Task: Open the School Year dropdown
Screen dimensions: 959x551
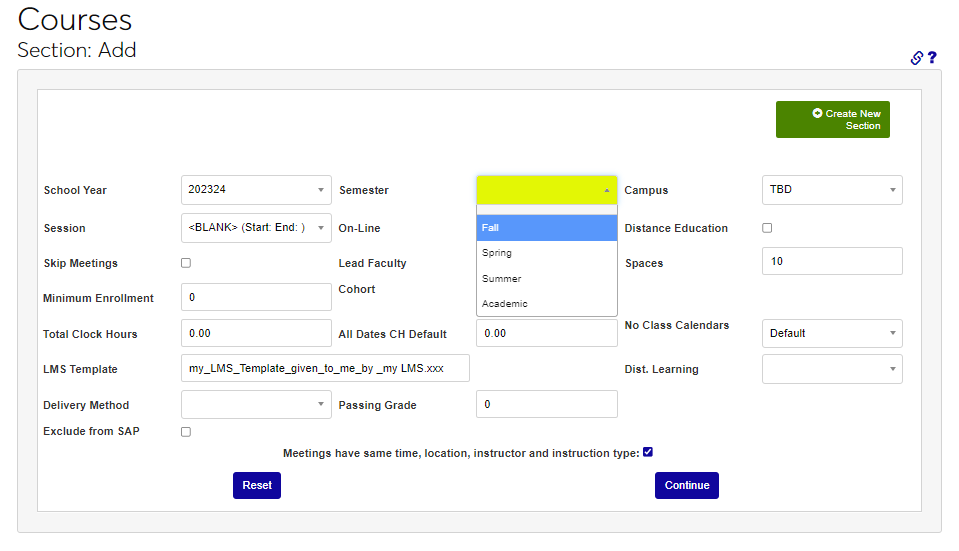Action: 256,190
